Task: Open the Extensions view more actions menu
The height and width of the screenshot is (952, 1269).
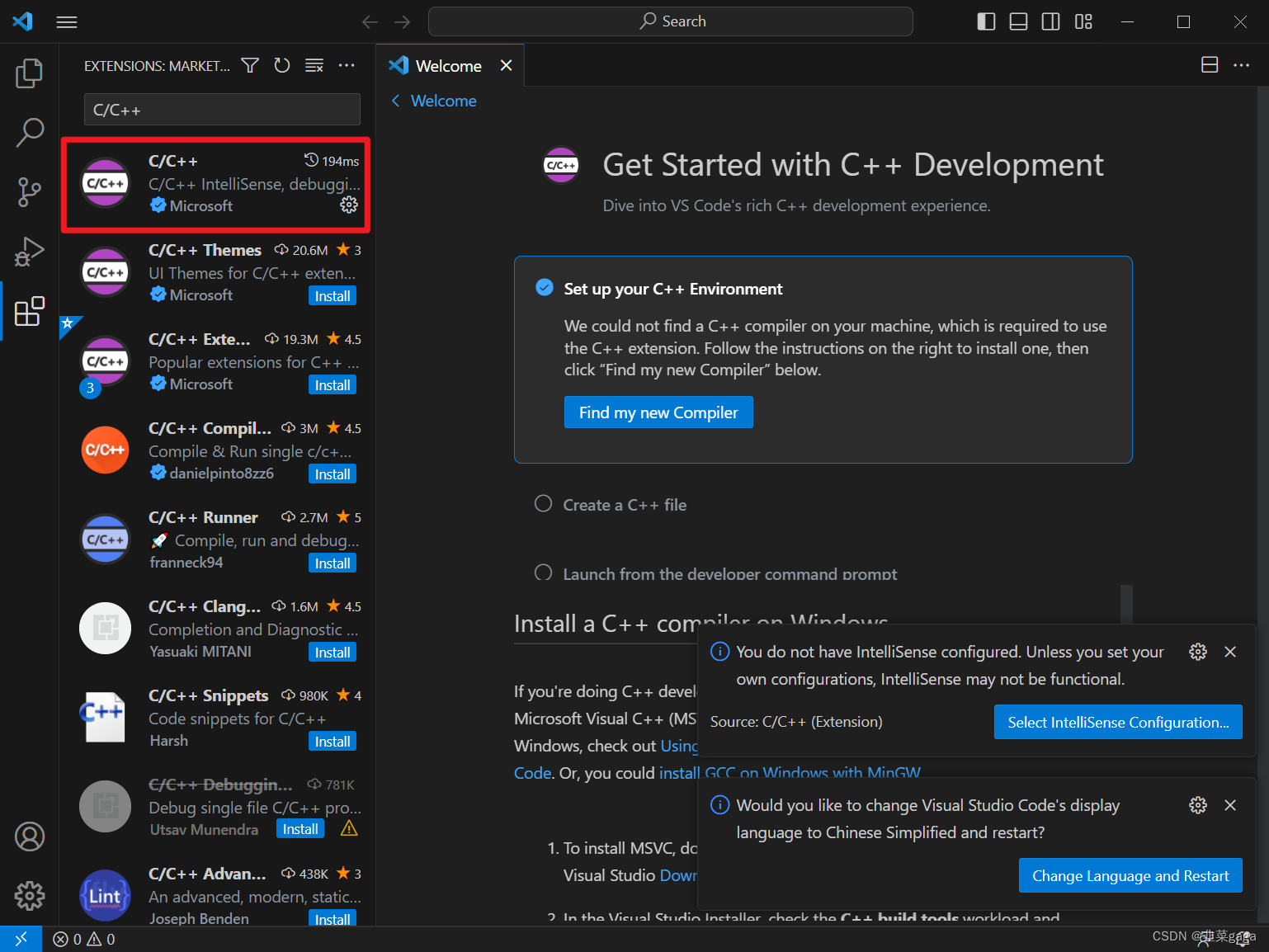Action: (x=347, y=65)
